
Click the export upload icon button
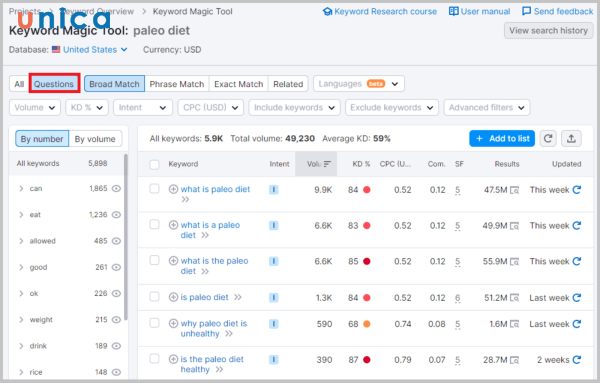click(x=571, y=139)
